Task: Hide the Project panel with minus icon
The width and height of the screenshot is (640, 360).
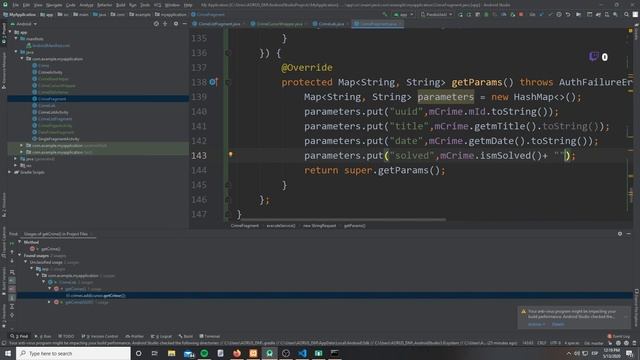Action: pyautogui.click(x=185, y=24)
